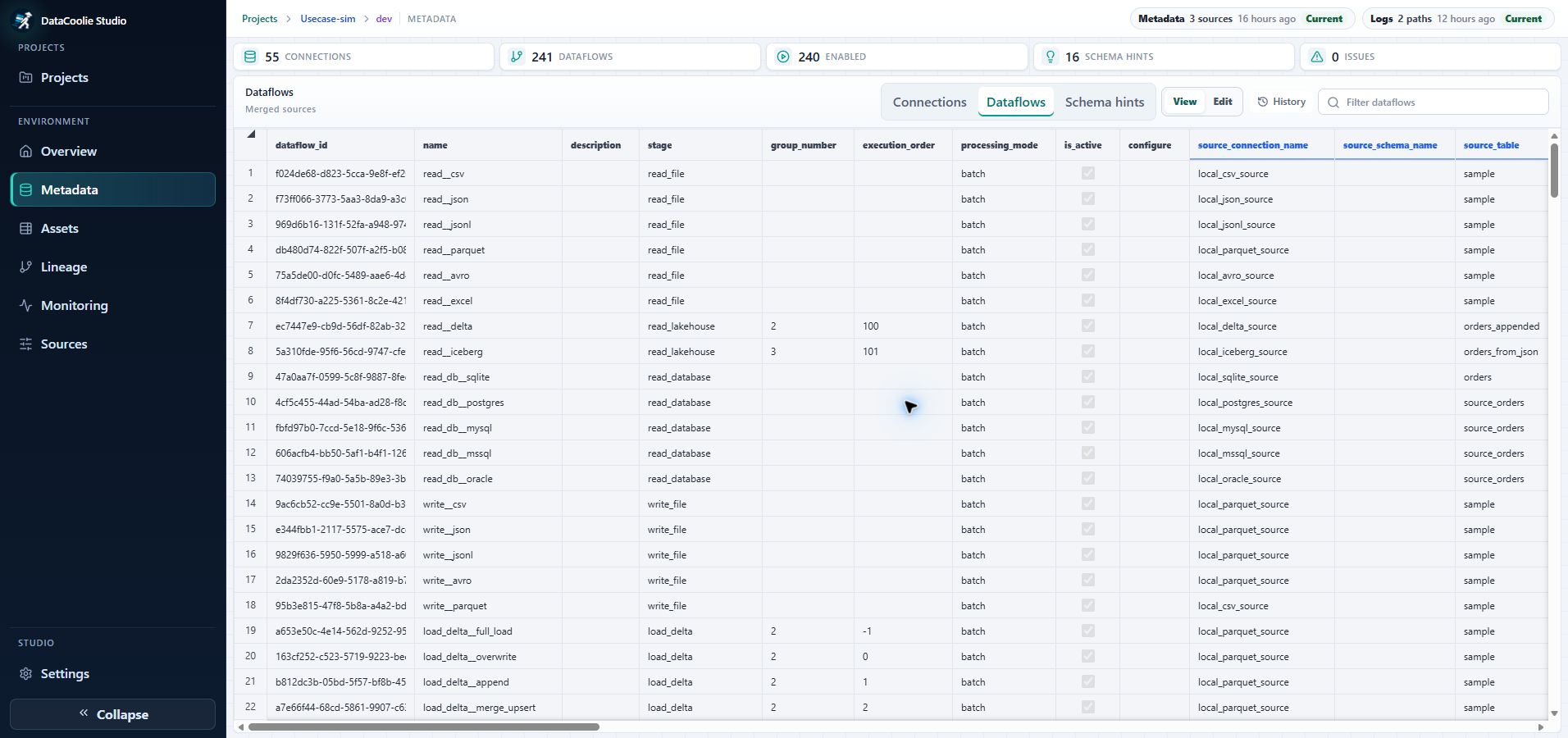Go to Projects breadcrumb link
This screenshot has height=738, width=1568.
pyautogui.click(x=259, y=19)
